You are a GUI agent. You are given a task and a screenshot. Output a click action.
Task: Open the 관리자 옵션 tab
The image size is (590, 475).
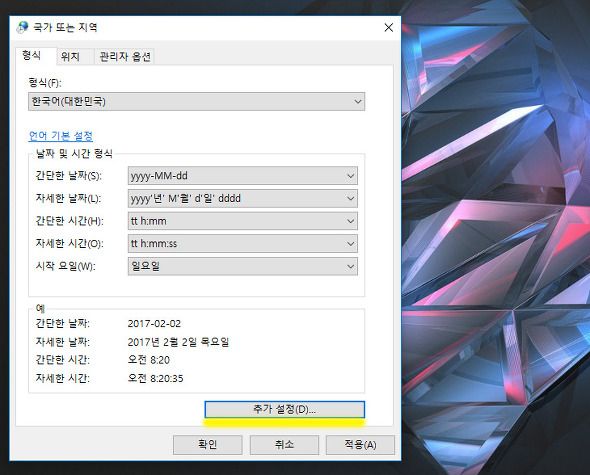point(125,56)
